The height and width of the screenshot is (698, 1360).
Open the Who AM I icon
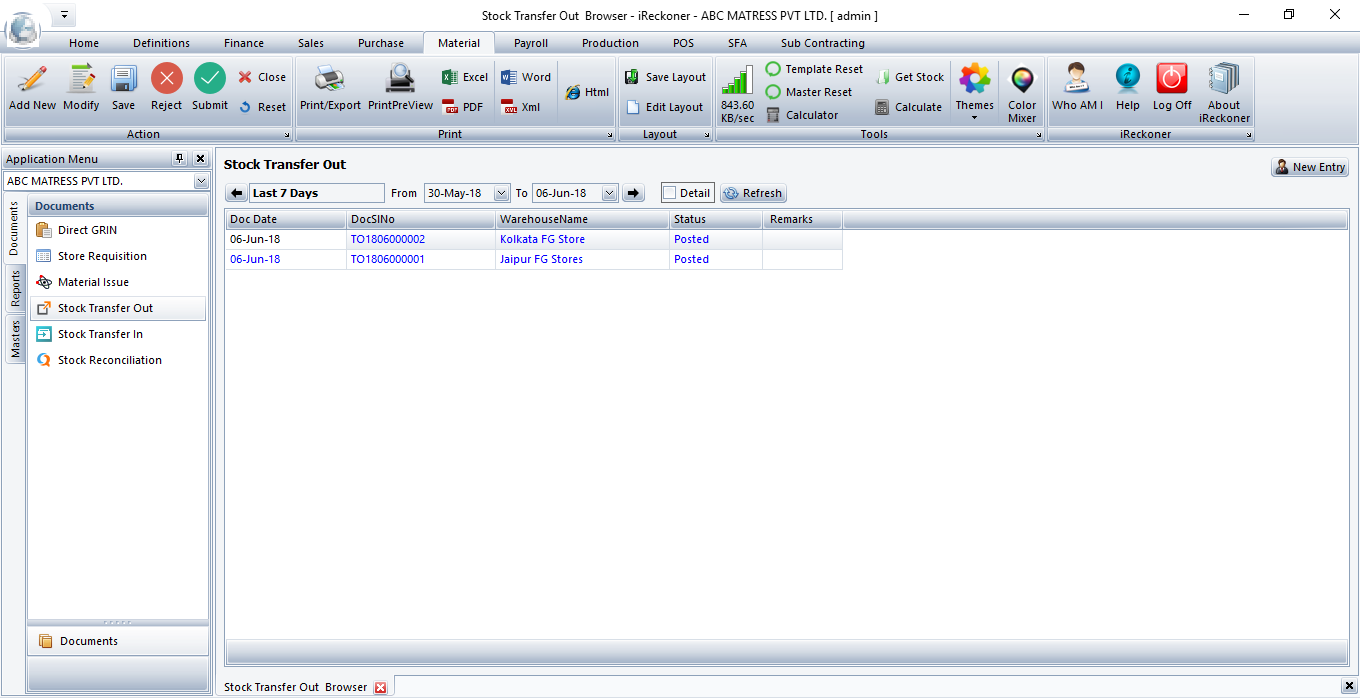coord(1077,80)
